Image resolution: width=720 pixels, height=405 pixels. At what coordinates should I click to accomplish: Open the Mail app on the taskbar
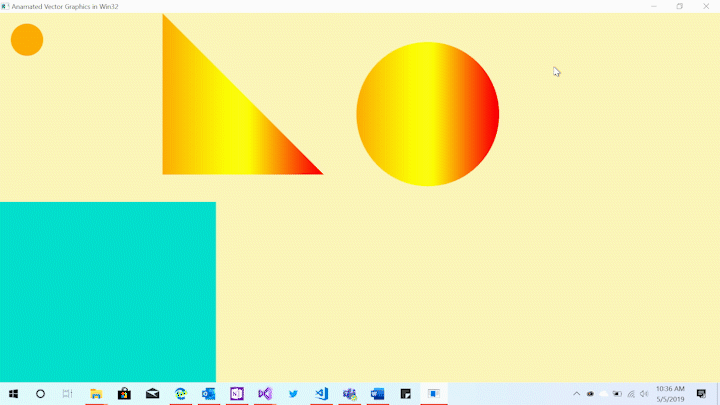pos(152,394)
